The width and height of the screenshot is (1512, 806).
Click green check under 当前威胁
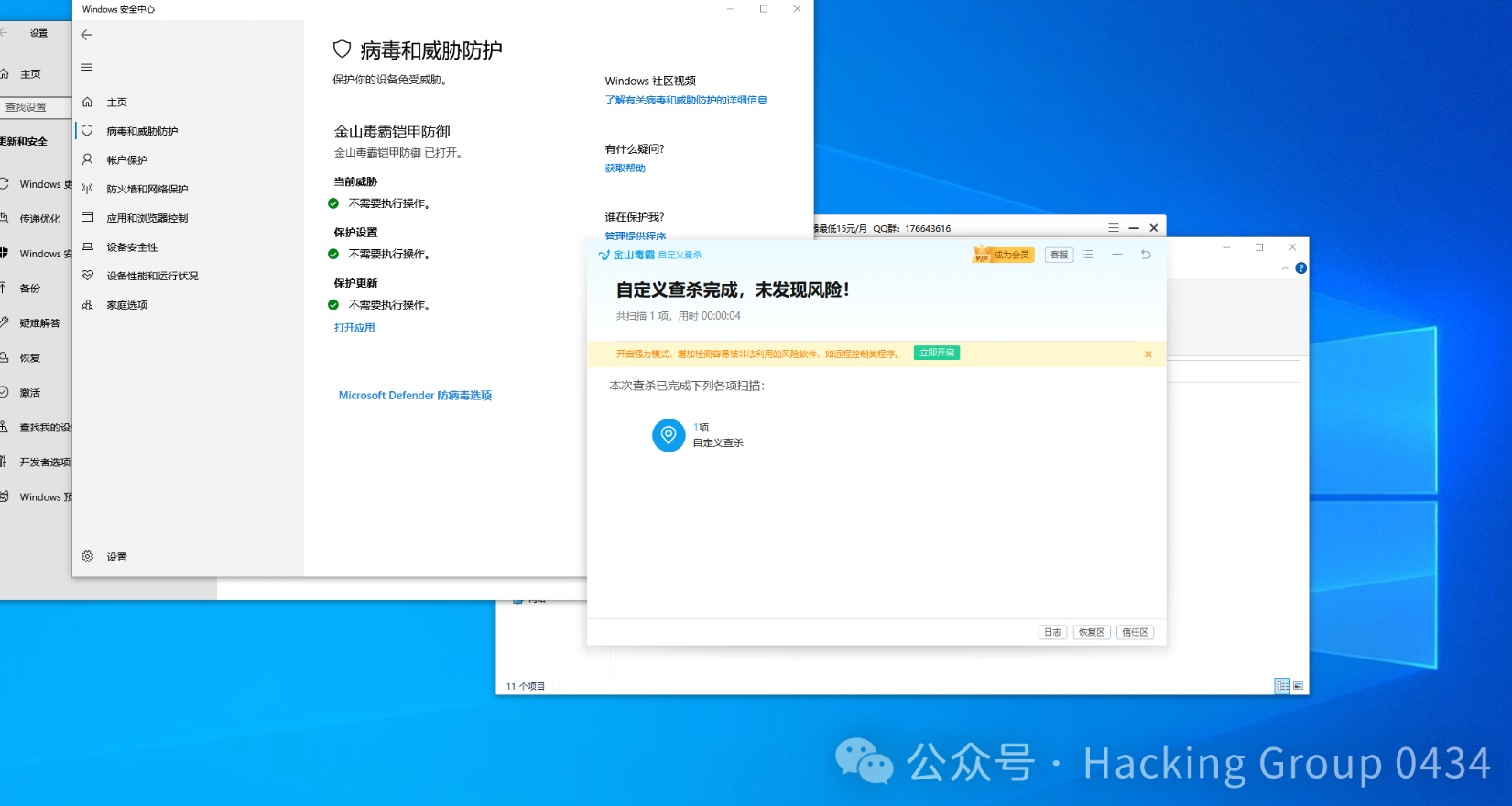point(333,203)
